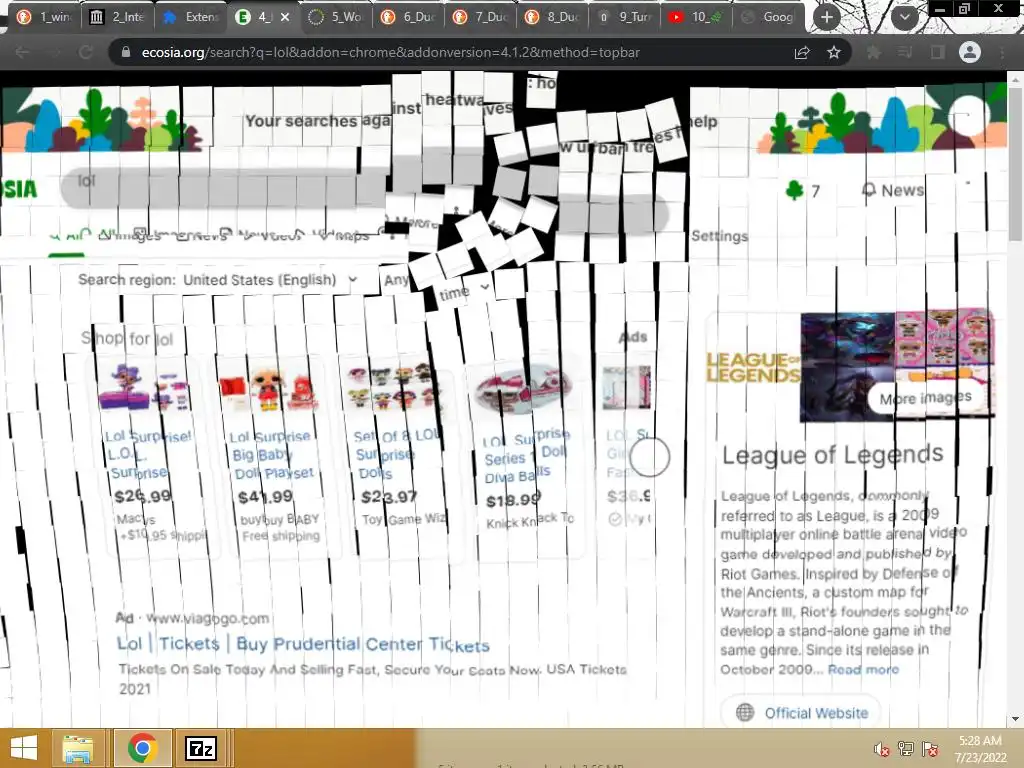The height and width of the screenshot is (768, 1024).
Task: Switch to the 1_win browser tab
Action: (44, 17)
